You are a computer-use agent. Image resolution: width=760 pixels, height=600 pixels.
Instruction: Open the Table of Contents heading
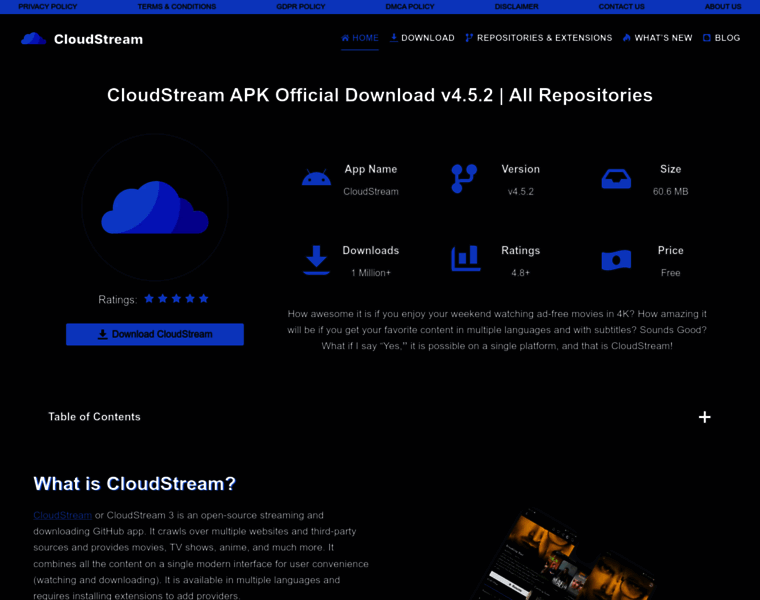pyautogui.click(x=94, y=417)
